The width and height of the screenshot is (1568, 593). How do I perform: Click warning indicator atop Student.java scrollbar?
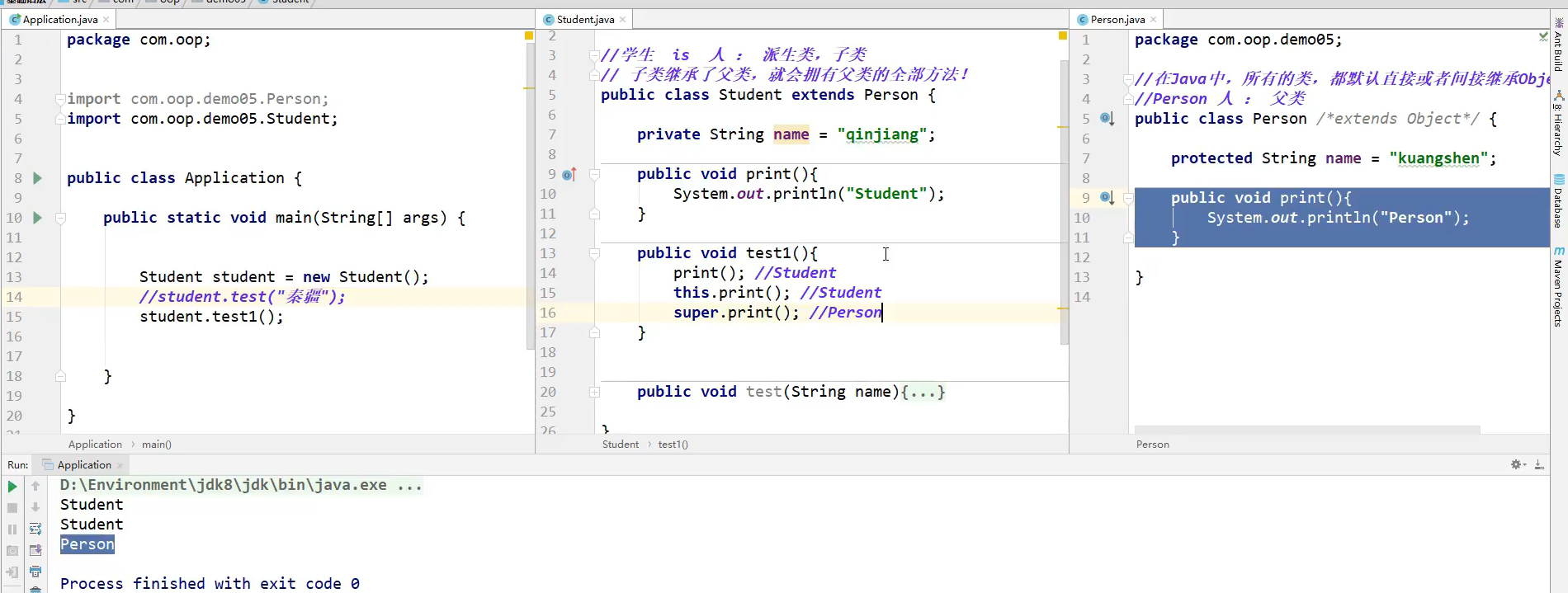(x=1063, y=36)
